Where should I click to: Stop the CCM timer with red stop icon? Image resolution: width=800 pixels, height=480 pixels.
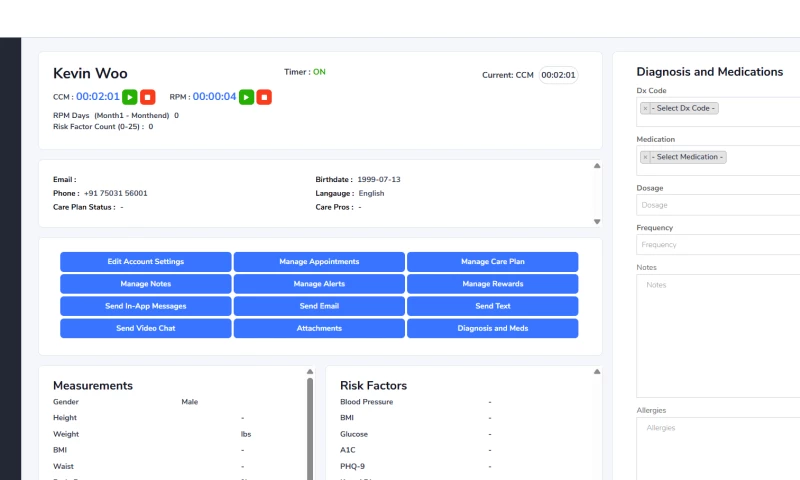[x=147, y=97]
